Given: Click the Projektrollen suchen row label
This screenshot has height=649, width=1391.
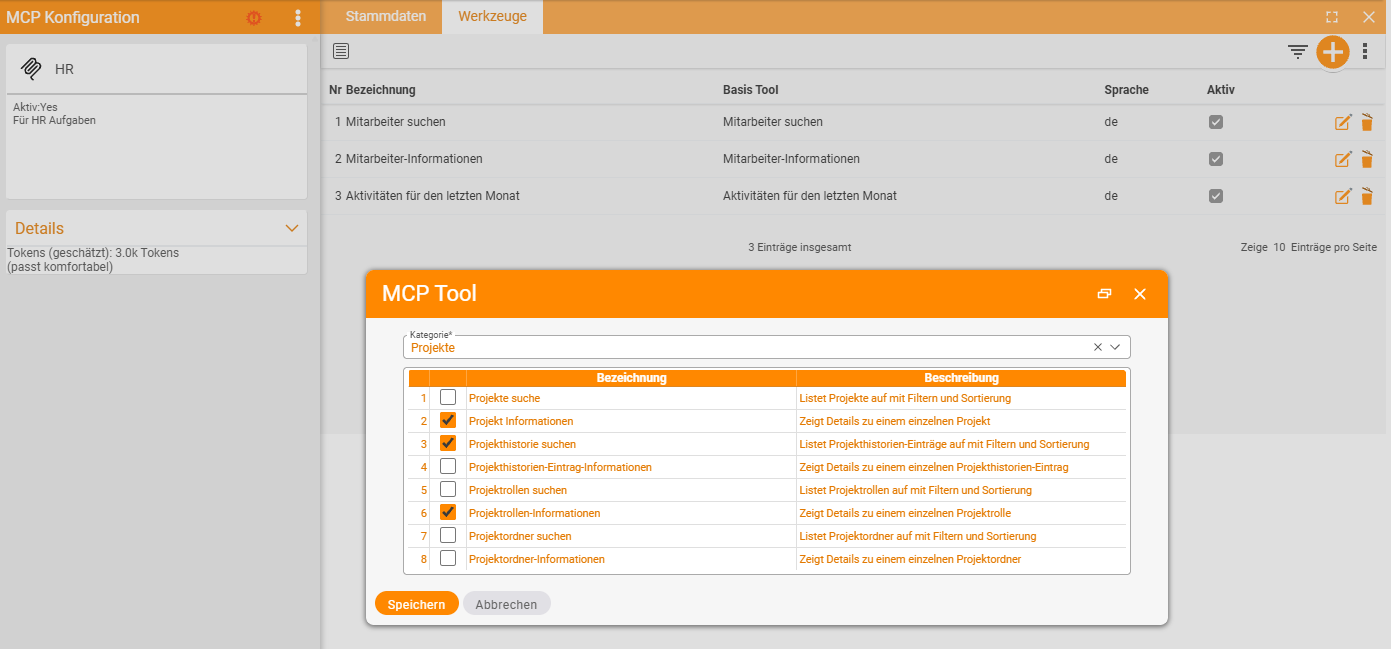Looking at the screenshot, I should coord(518,490).
